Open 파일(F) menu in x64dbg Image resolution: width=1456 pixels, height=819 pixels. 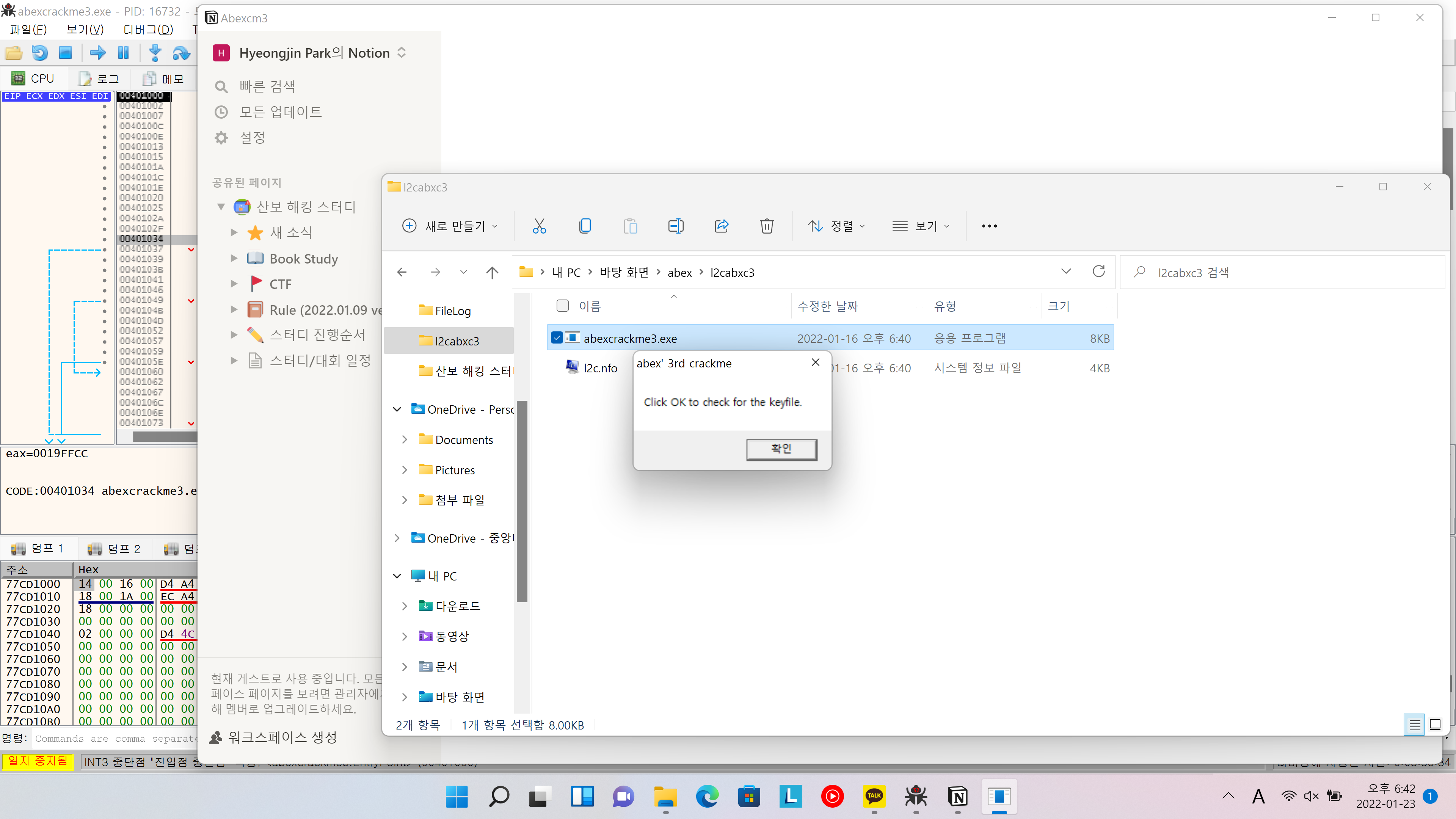click(x=28, y=30)
